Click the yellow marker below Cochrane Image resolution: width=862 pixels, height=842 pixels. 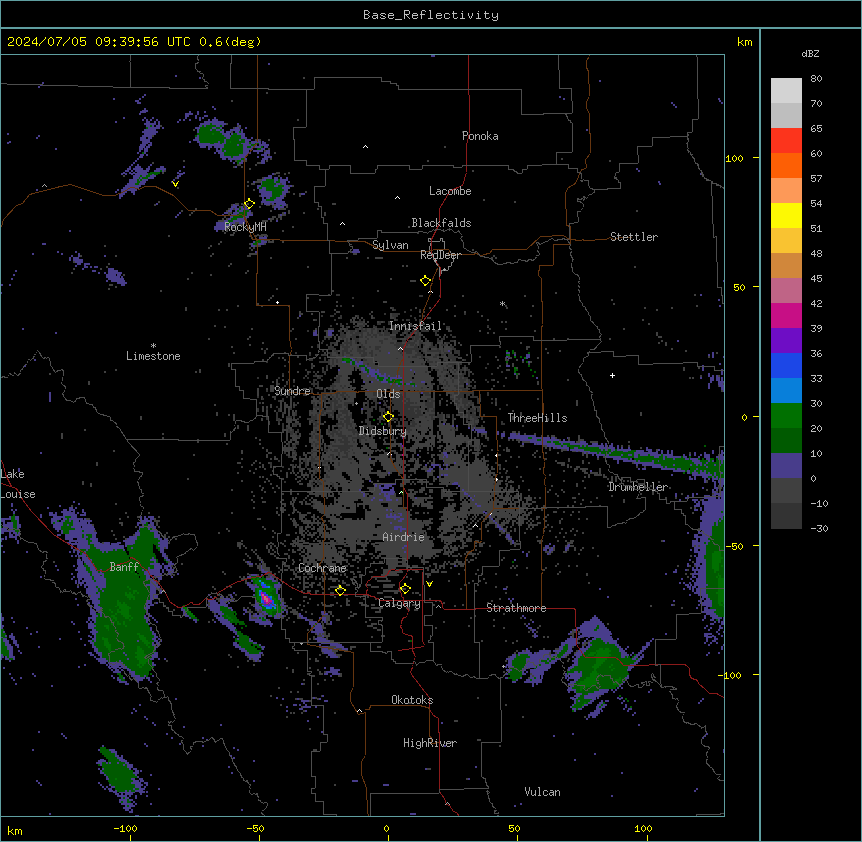tap(340, 591)
